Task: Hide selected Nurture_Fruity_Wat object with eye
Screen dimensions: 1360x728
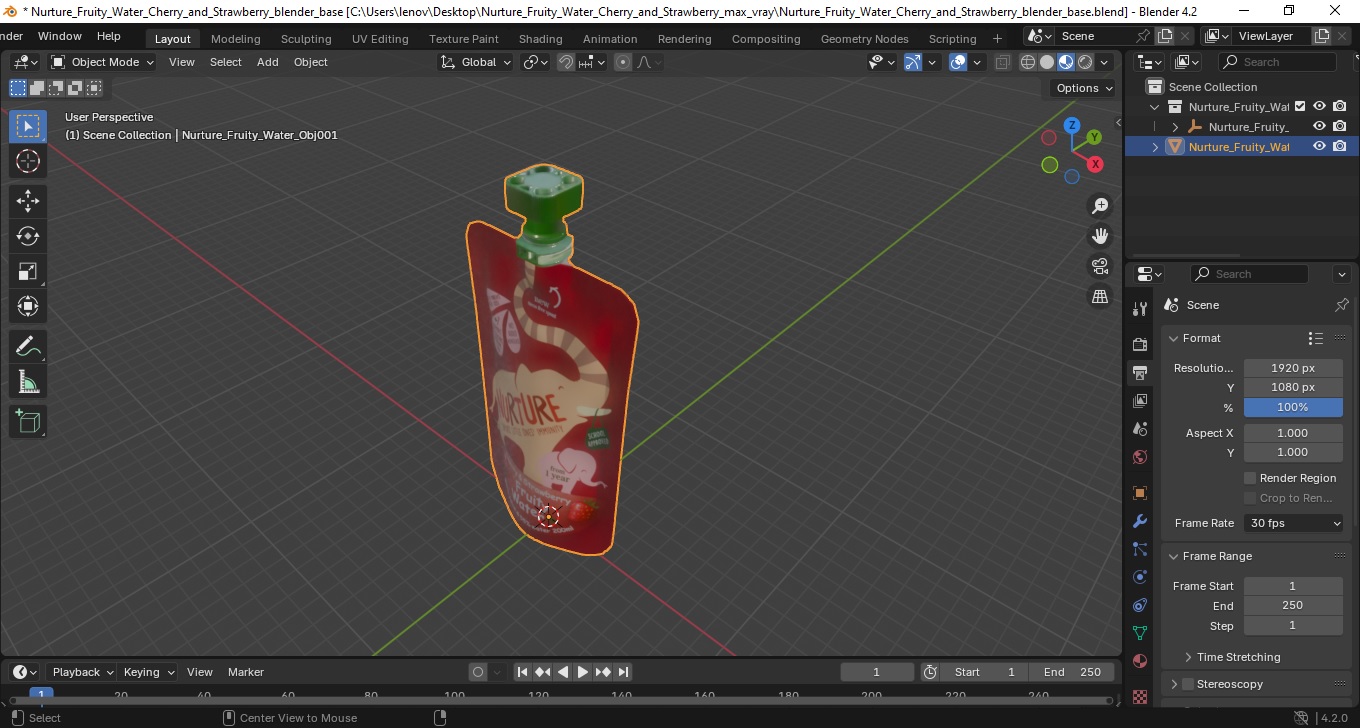Action: coord(1319,146)
